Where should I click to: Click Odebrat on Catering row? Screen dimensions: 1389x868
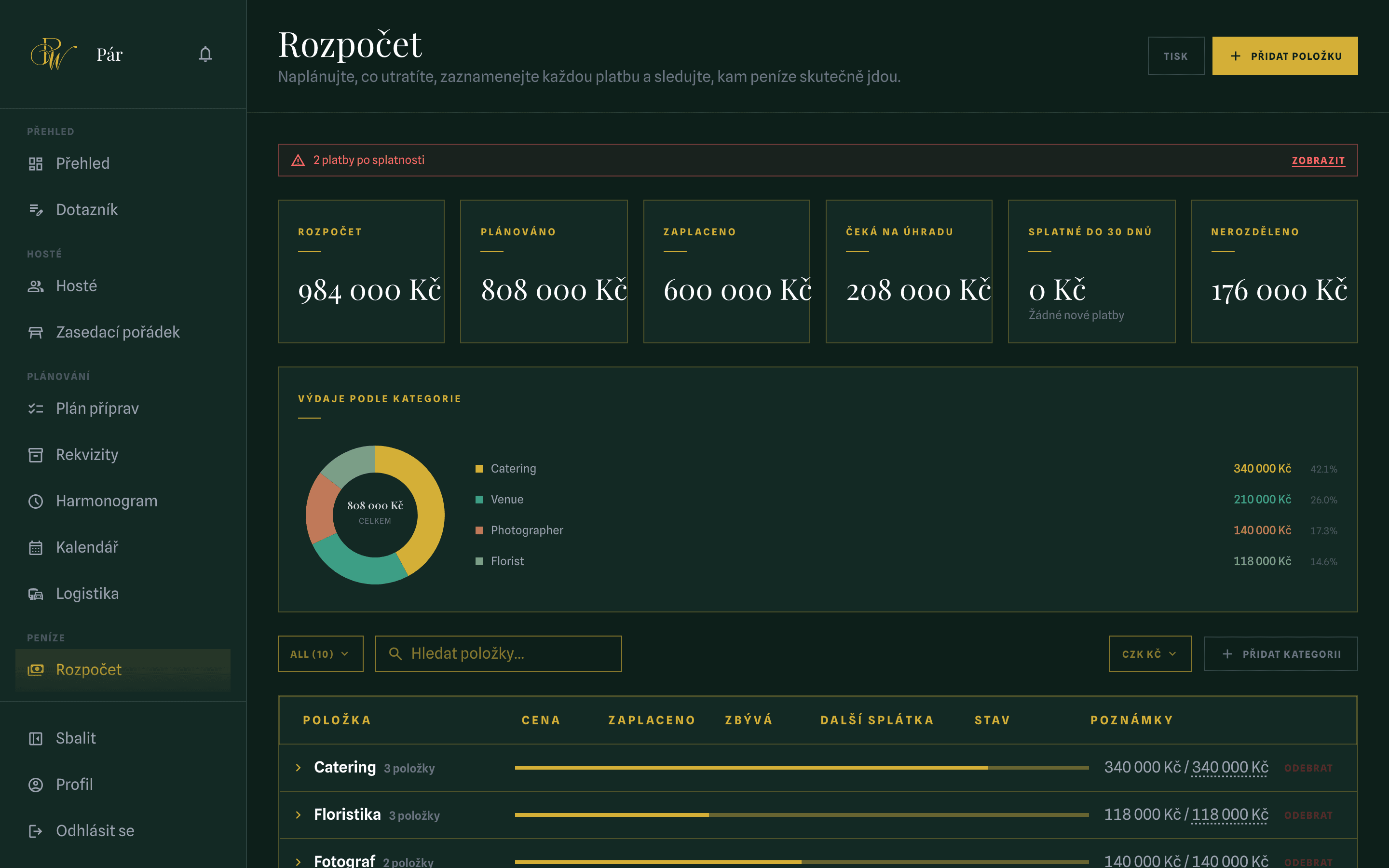tap(1308, 768)
